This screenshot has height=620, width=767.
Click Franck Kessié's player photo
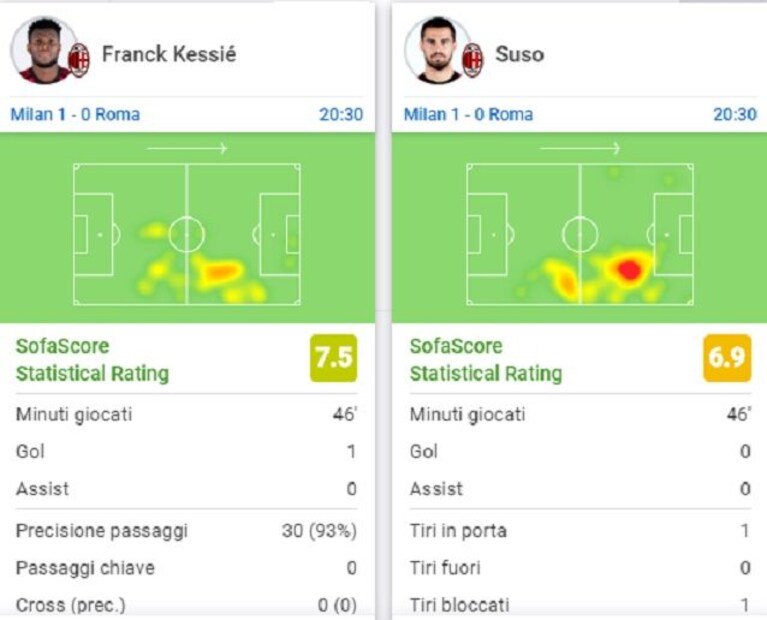[x=43, y=50]
